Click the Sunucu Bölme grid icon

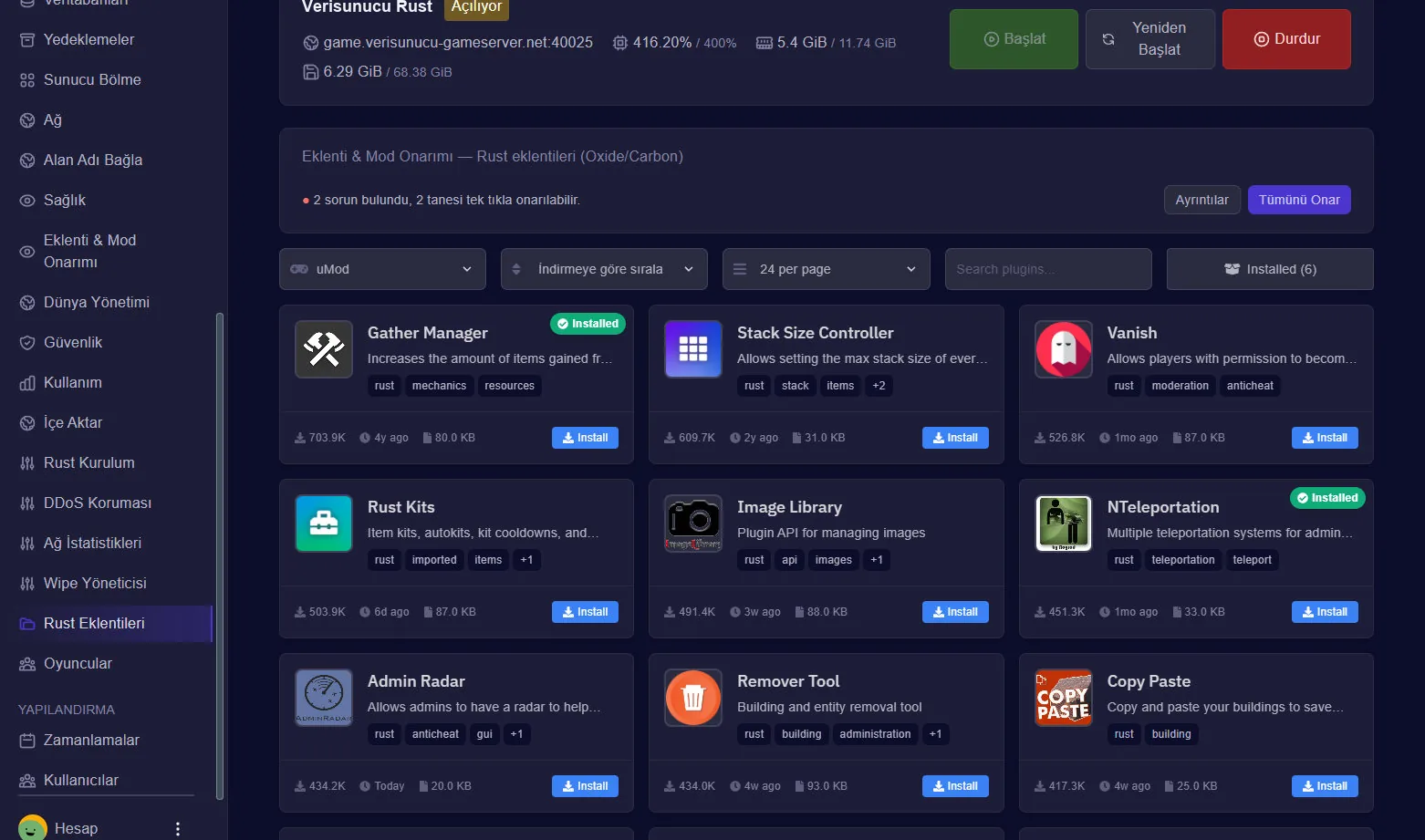tap(27, 80)
